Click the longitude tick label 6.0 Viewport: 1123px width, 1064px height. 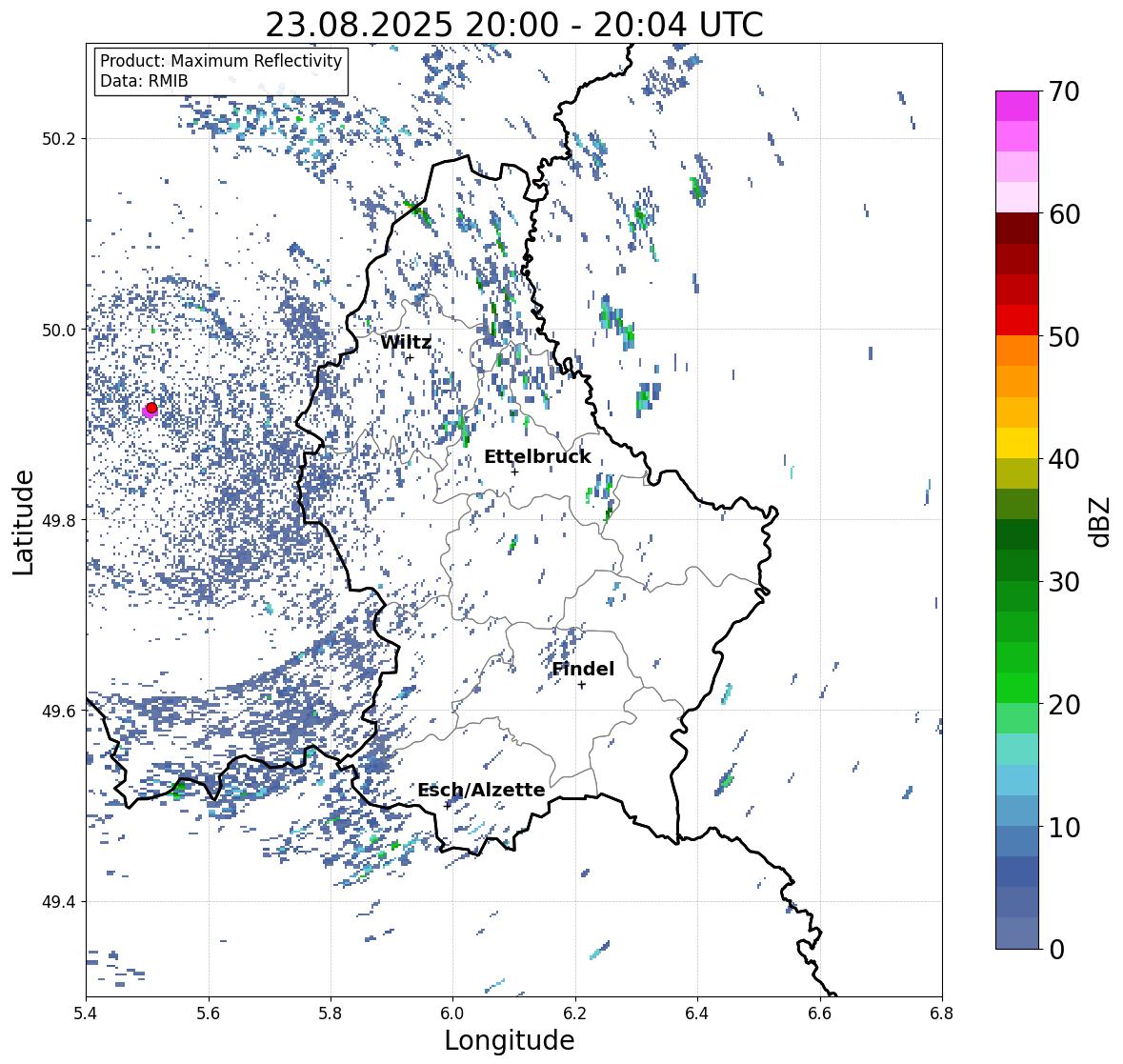[452, 1014]
